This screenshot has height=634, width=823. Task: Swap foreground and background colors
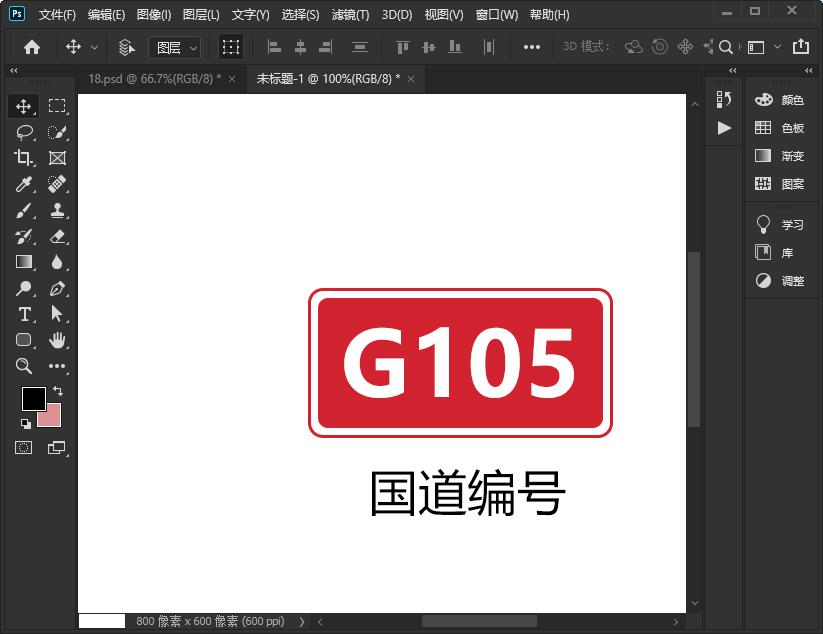[x=58, y=391]
